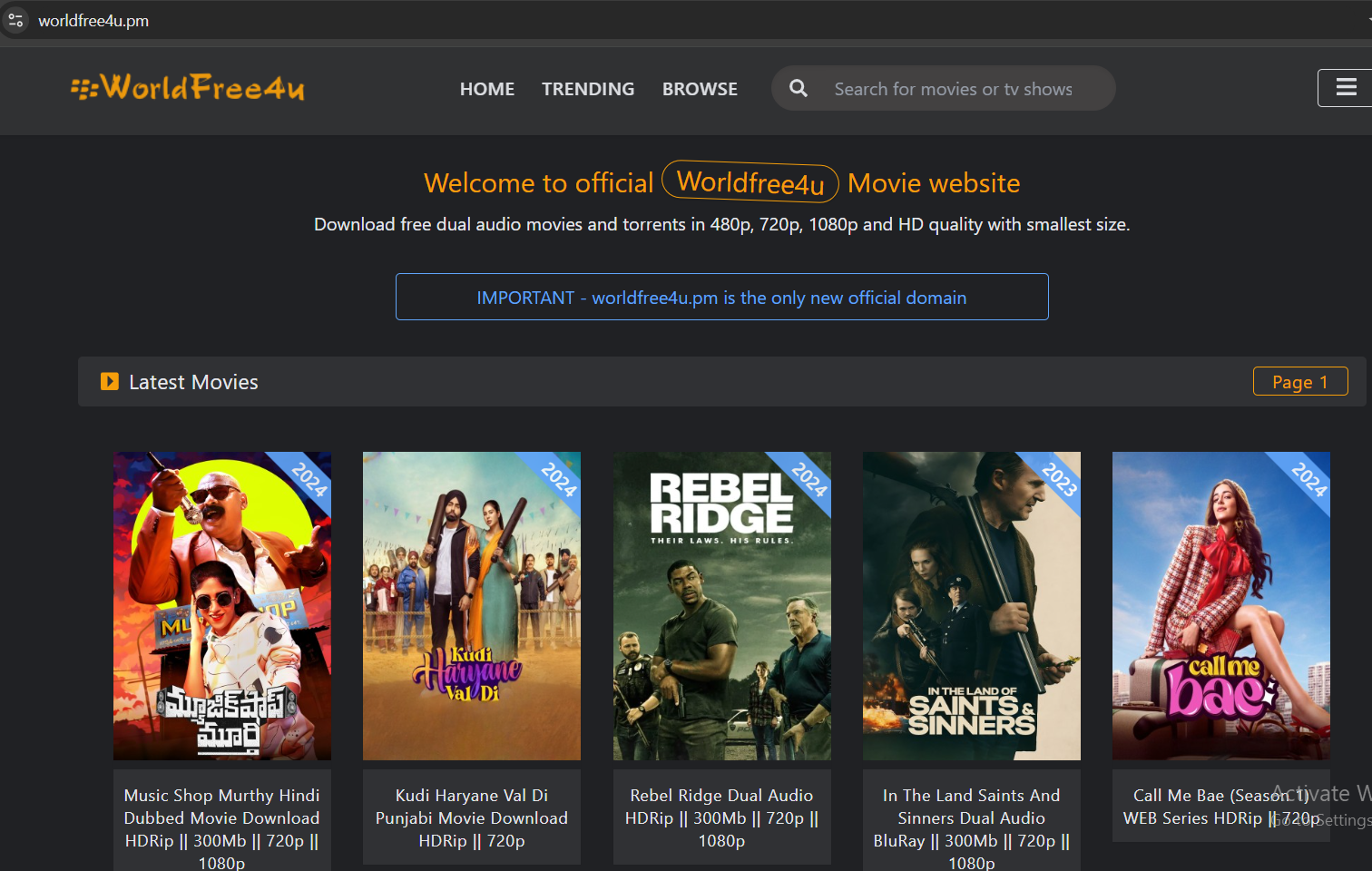Click the Download free dual audio movies description

coord(722,224)
